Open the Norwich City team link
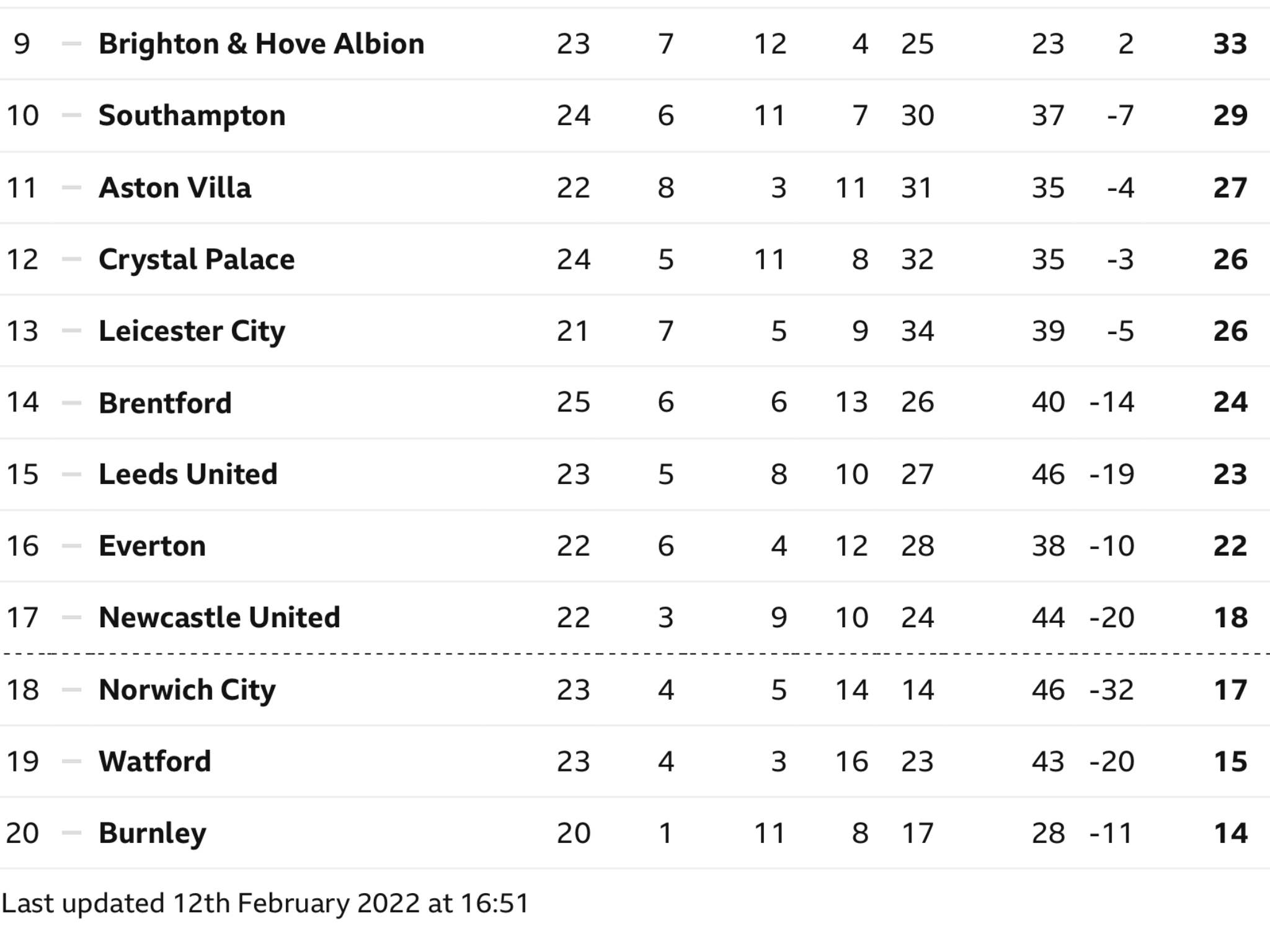The image size is (1270, 952). 187,690
